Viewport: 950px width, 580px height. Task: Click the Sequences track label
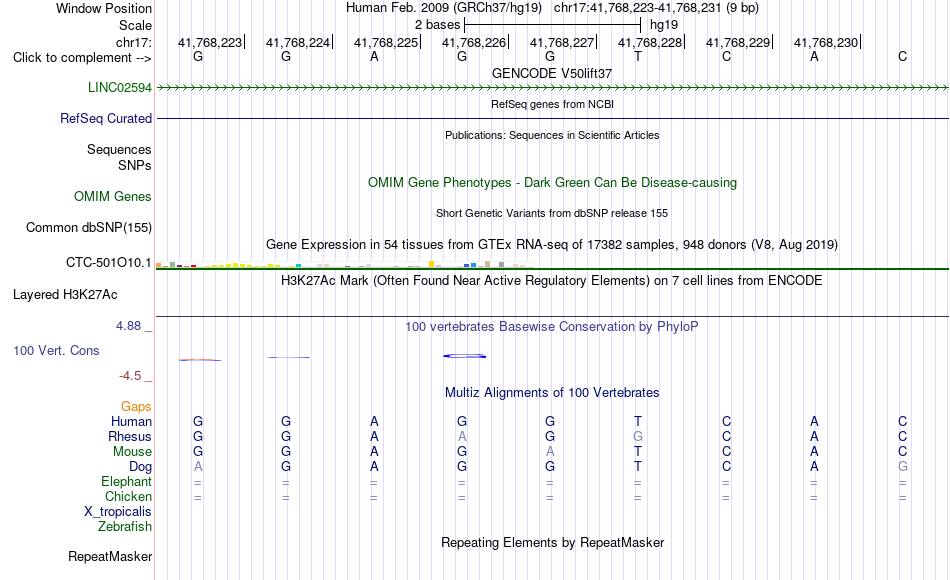tap(119, 149)
